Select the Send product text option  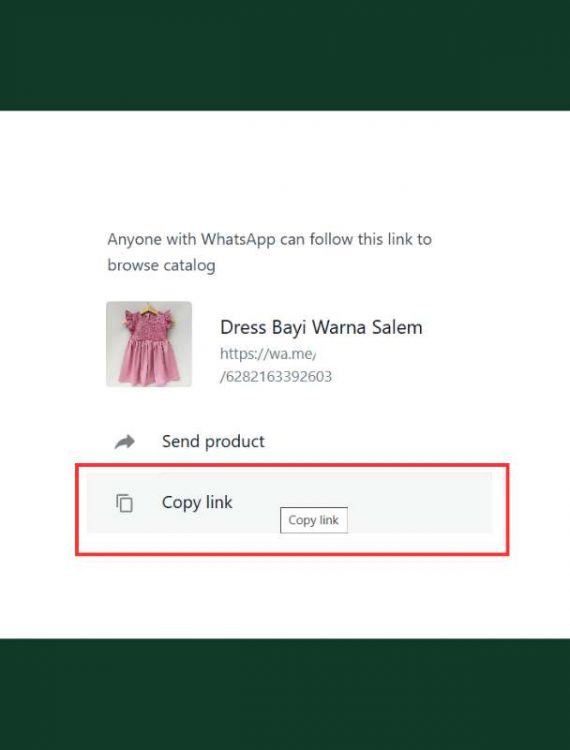(x=213, y=441)
